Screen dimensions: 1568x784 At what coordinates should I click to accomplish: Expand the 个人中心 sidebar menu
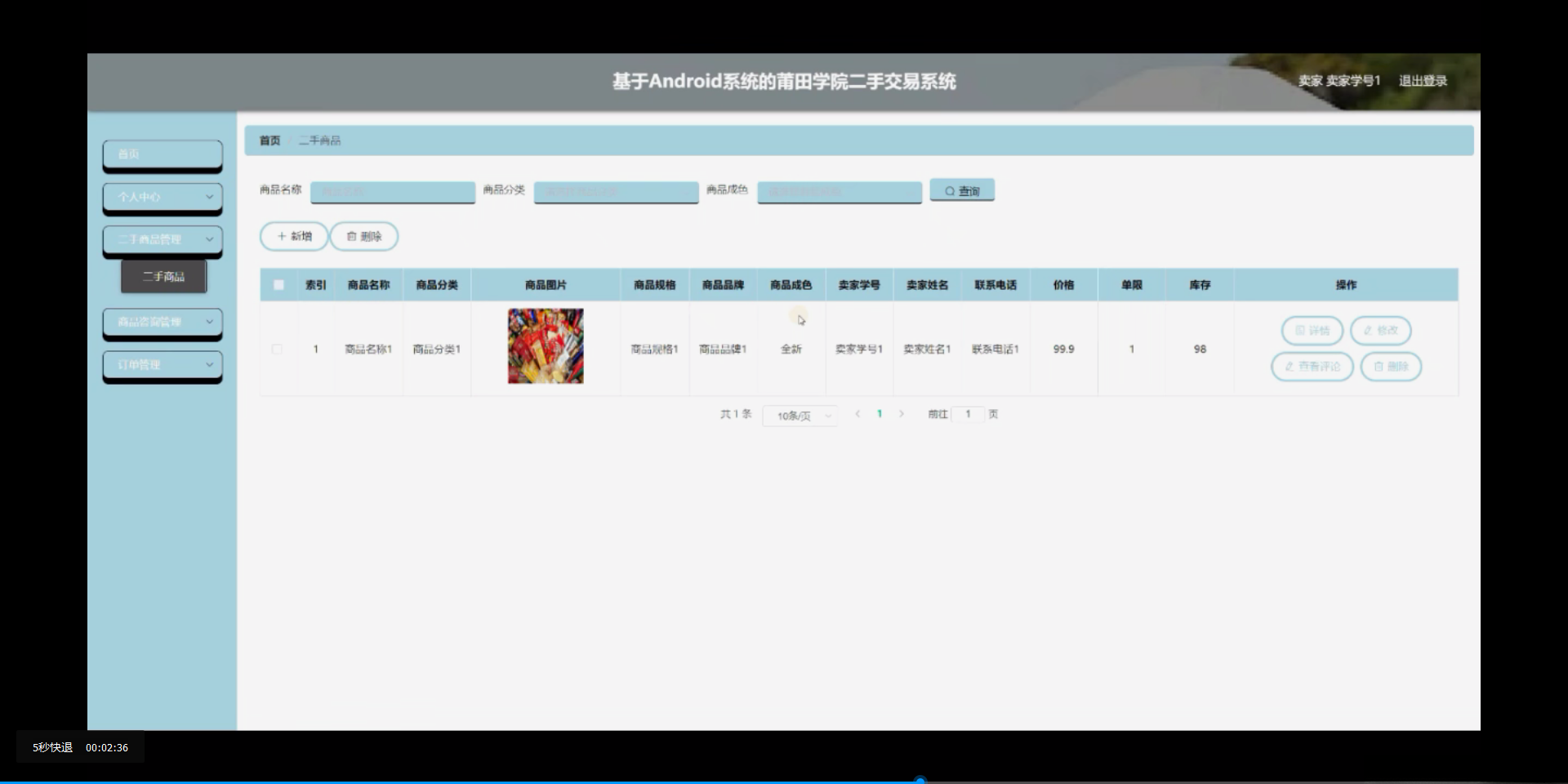[162, 198]
